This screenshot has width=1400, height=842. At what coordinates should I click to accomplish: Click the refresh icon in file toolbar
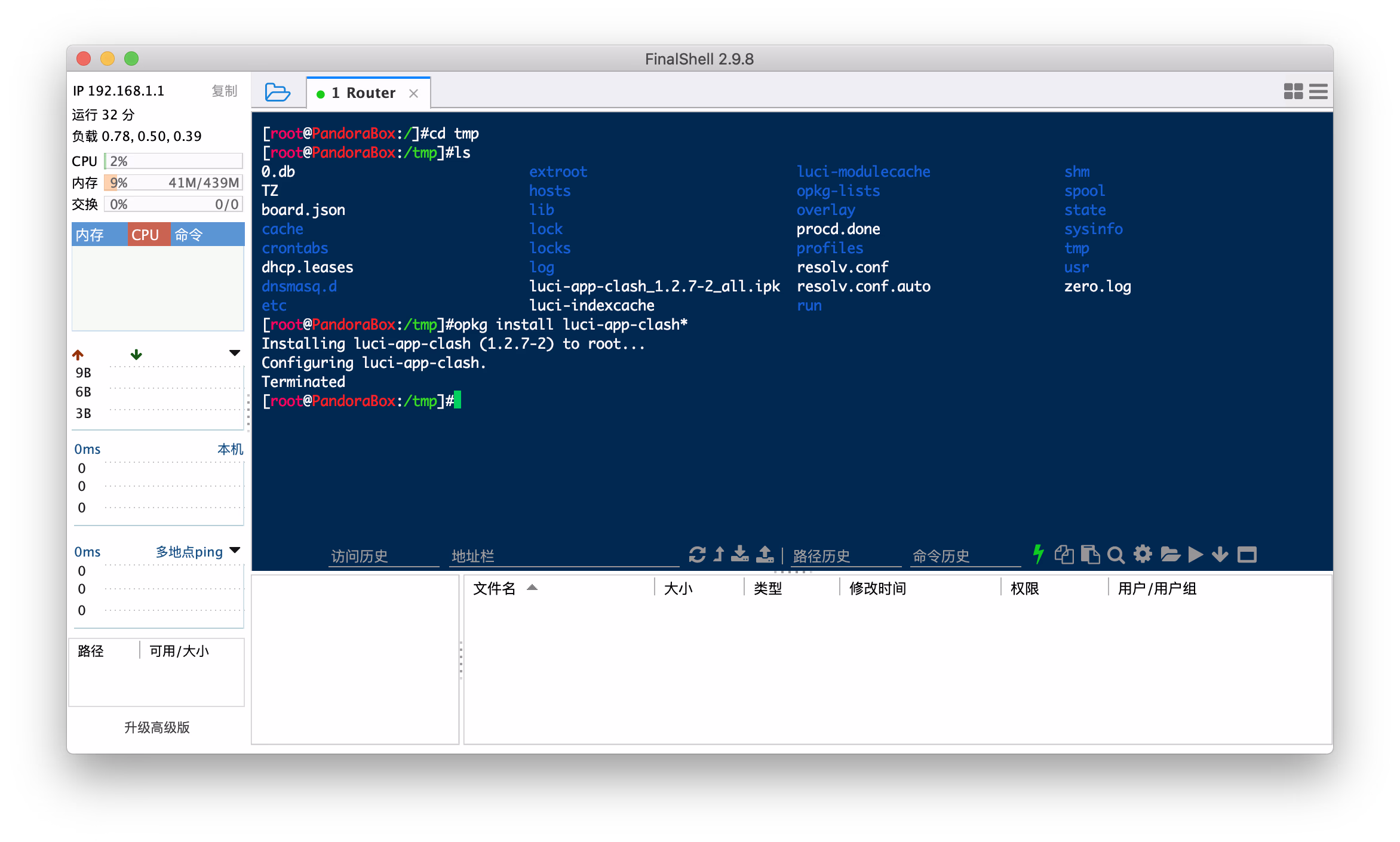click(x=697, y=555)
